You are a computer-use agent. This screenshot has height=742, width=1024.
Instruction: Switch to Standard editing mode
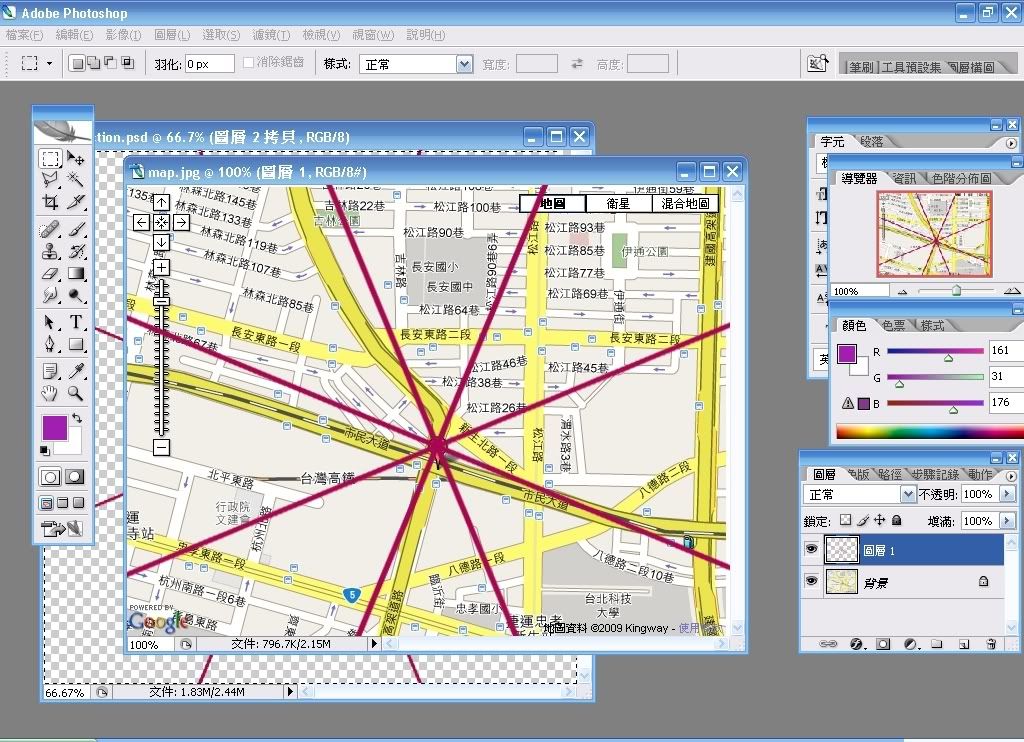click(x=50, y=476)
